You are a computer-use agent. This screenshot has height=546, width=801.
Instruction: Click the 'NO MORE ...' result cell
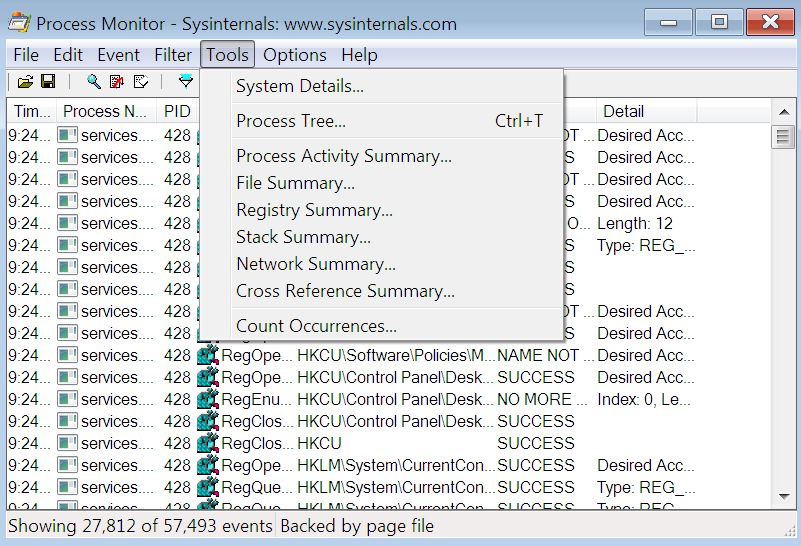(x=542, y=399)
